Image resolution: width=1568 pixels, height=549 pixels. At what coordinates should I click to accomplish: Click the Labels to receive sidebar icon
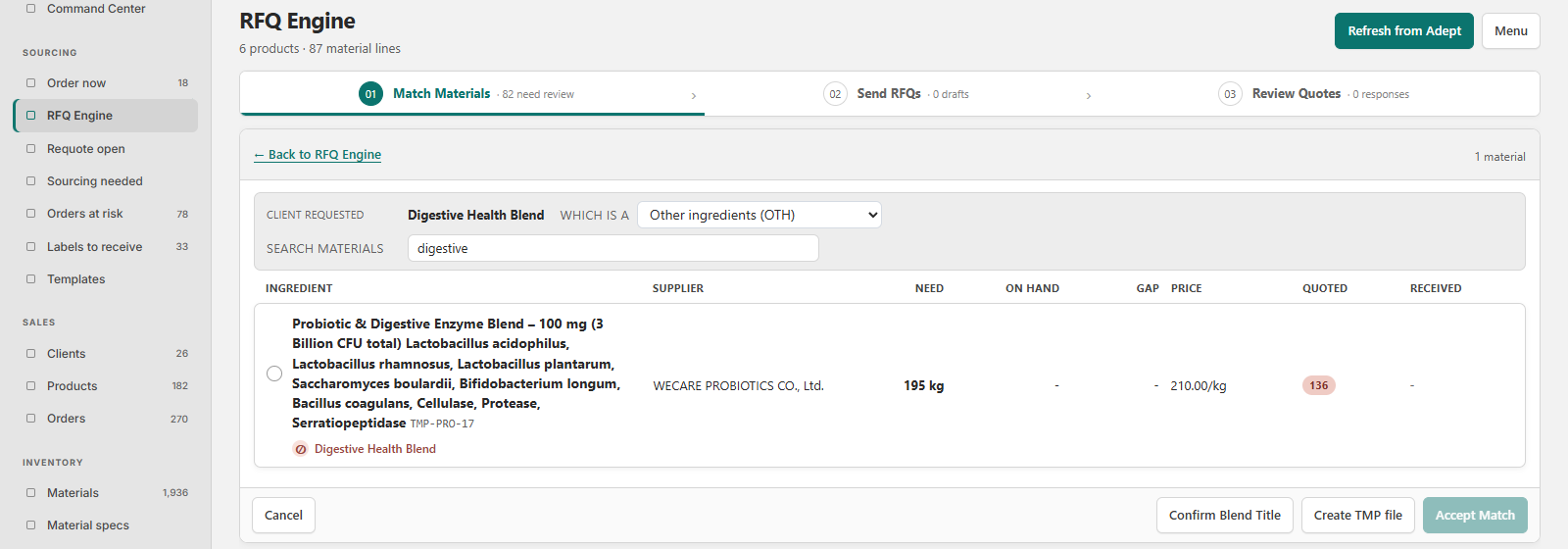(x=30, y=247)
